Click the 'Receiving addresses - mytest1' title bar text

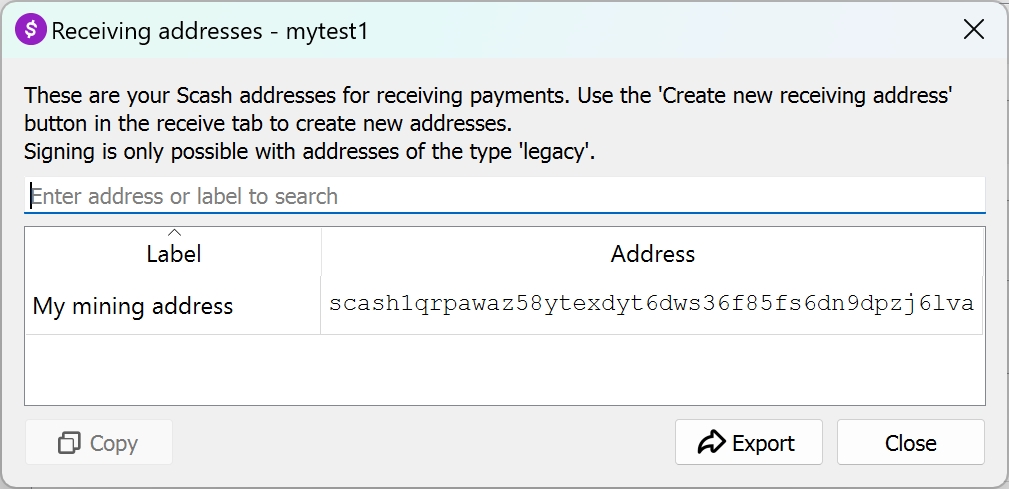[x=209, y=31]
